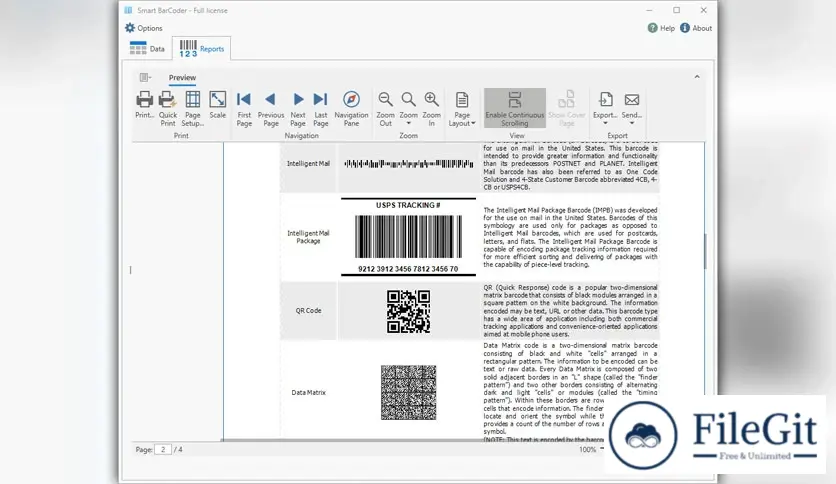
Task: Click the Data Matrix barcode image
Action: (x=408, y=392)
